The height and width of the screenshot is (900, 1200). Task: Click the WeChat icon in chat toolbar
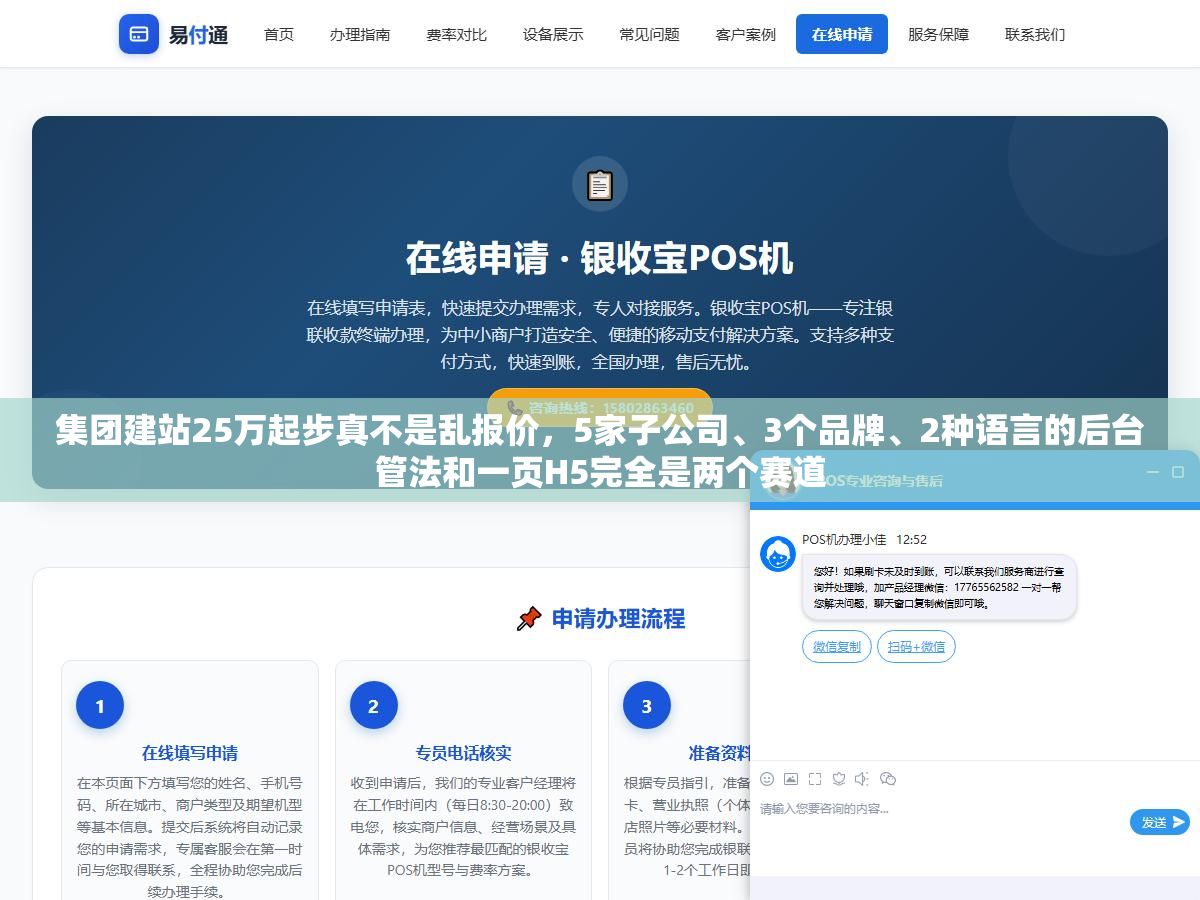(x=887, y=779)
